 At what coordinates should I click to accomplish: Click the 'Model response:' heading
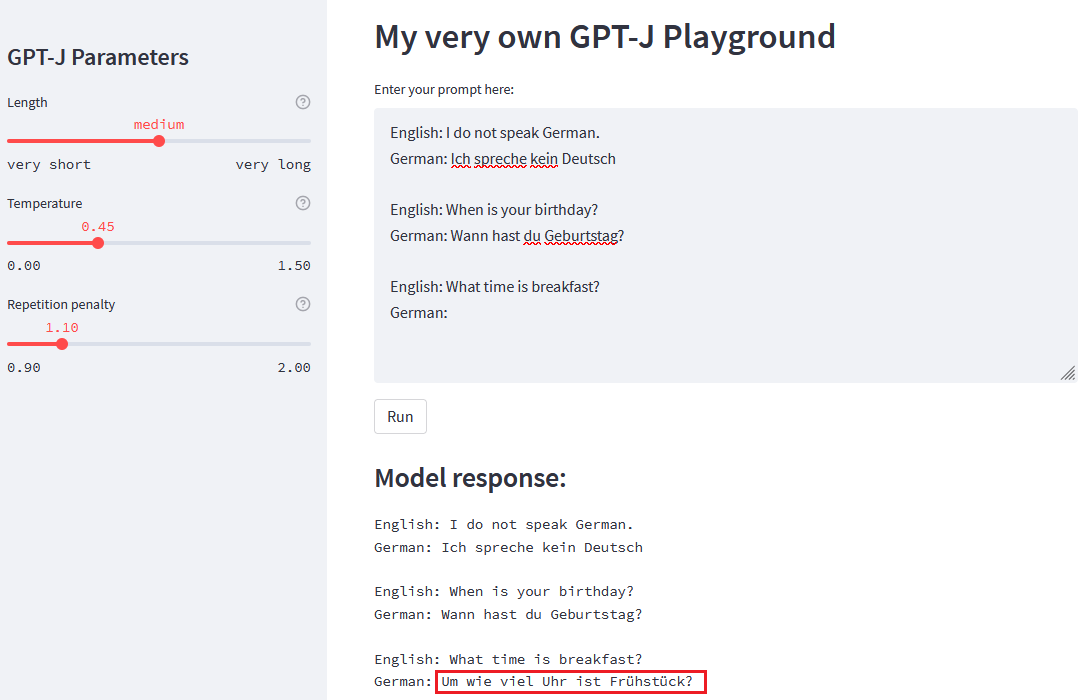click(x=470, y=478)
